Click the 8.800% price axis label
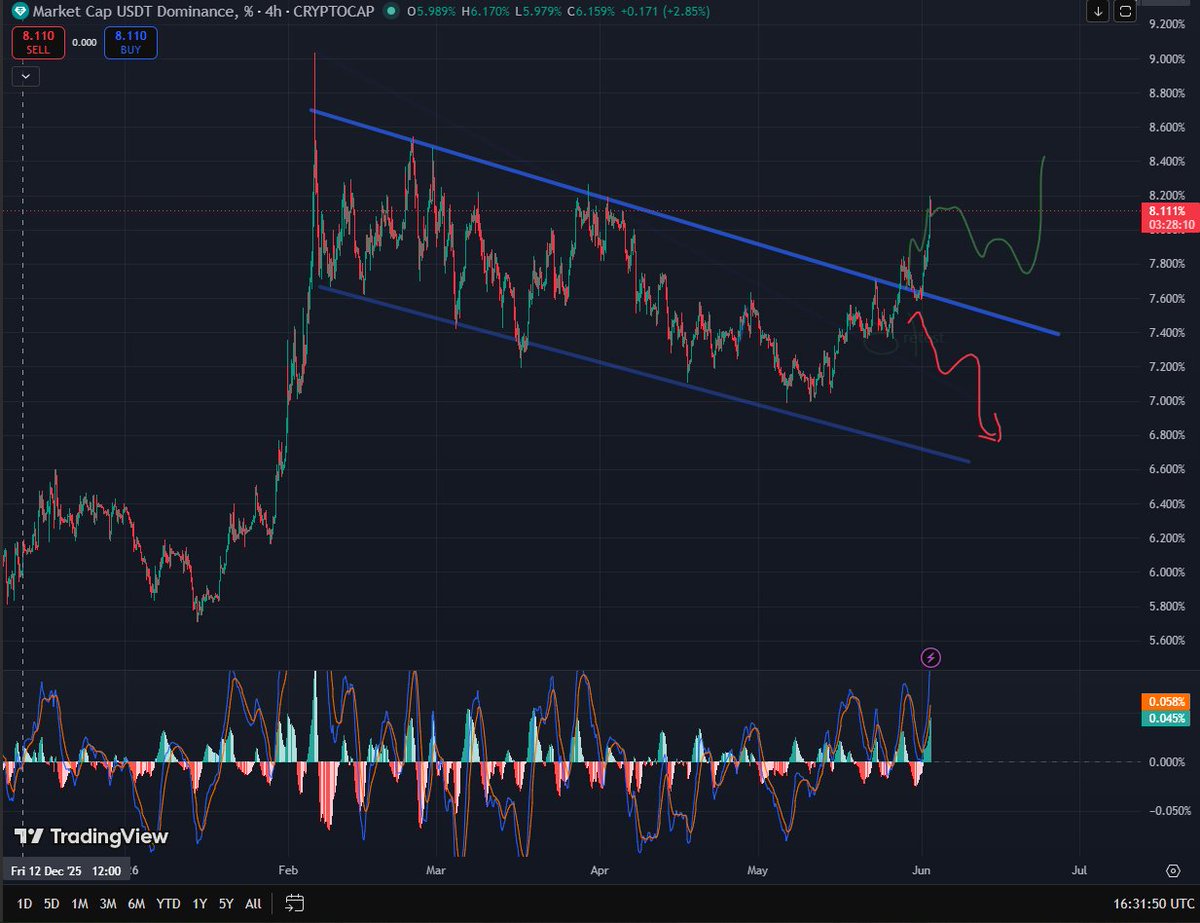 pos(1167,94)
